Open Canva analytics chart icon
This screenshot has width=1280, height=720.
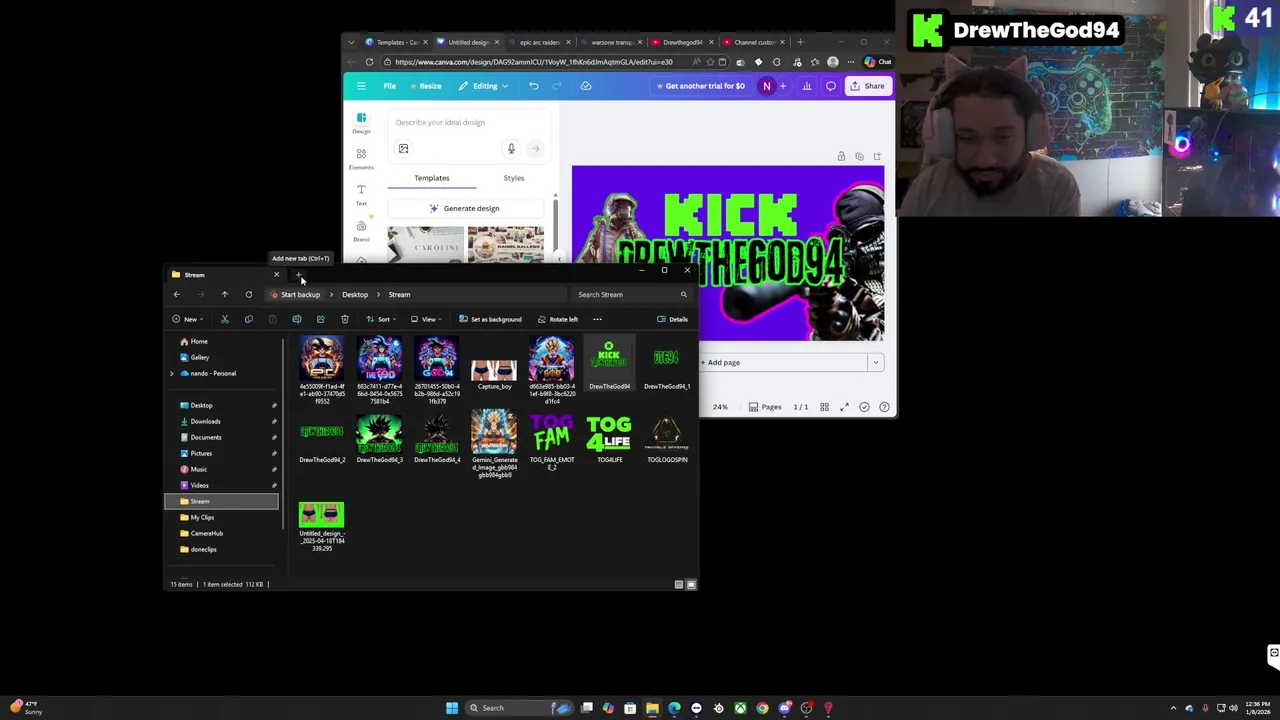click(807, 86)
